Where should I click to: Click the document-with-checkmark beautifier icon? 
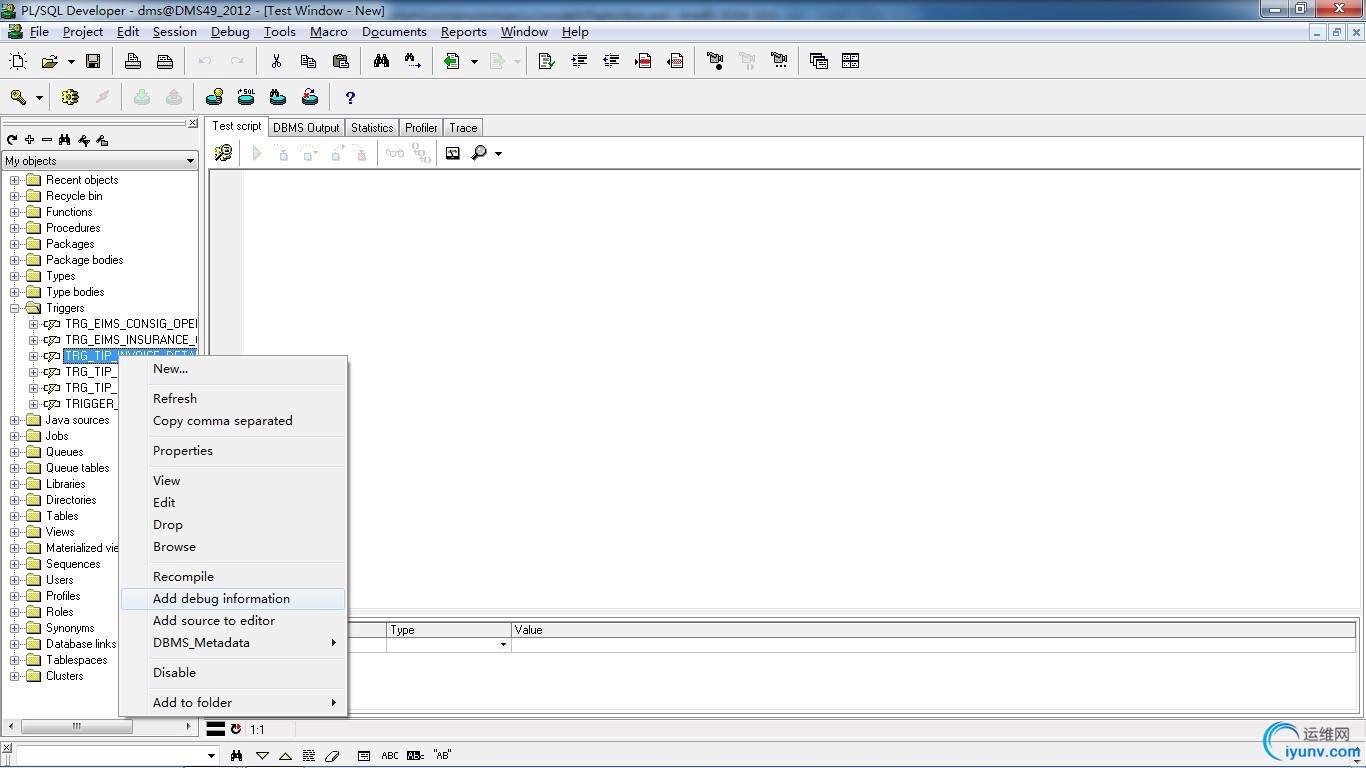tap(546, 61)
